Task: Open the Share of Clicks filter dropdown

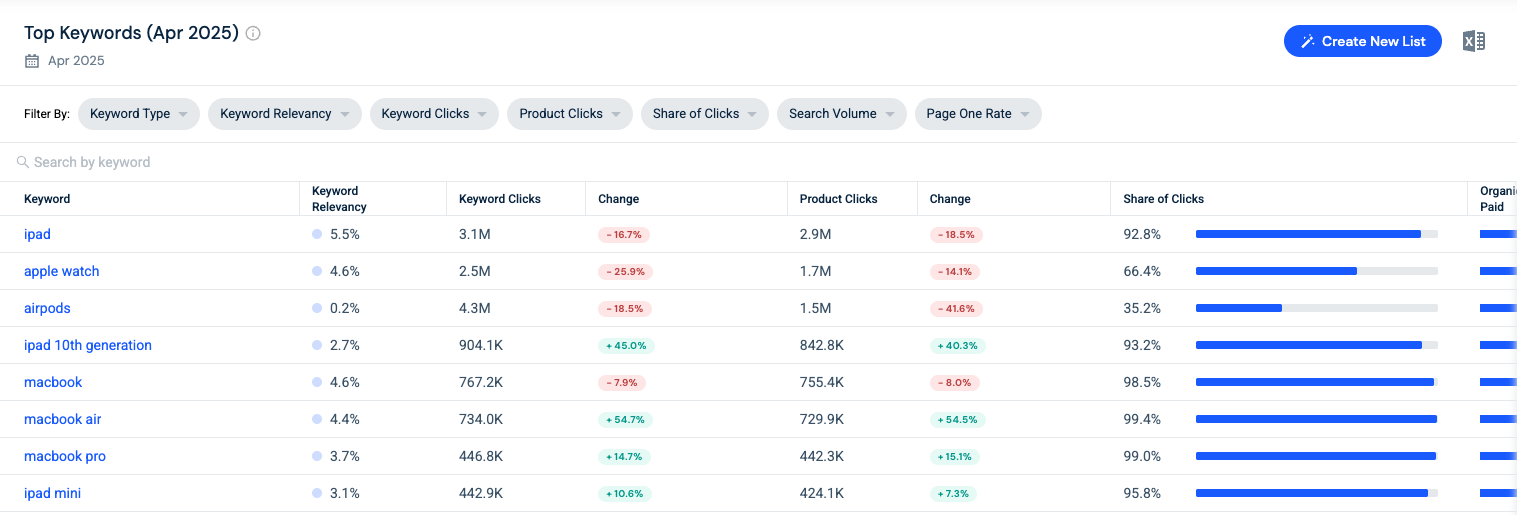Action: click(705, 114)
